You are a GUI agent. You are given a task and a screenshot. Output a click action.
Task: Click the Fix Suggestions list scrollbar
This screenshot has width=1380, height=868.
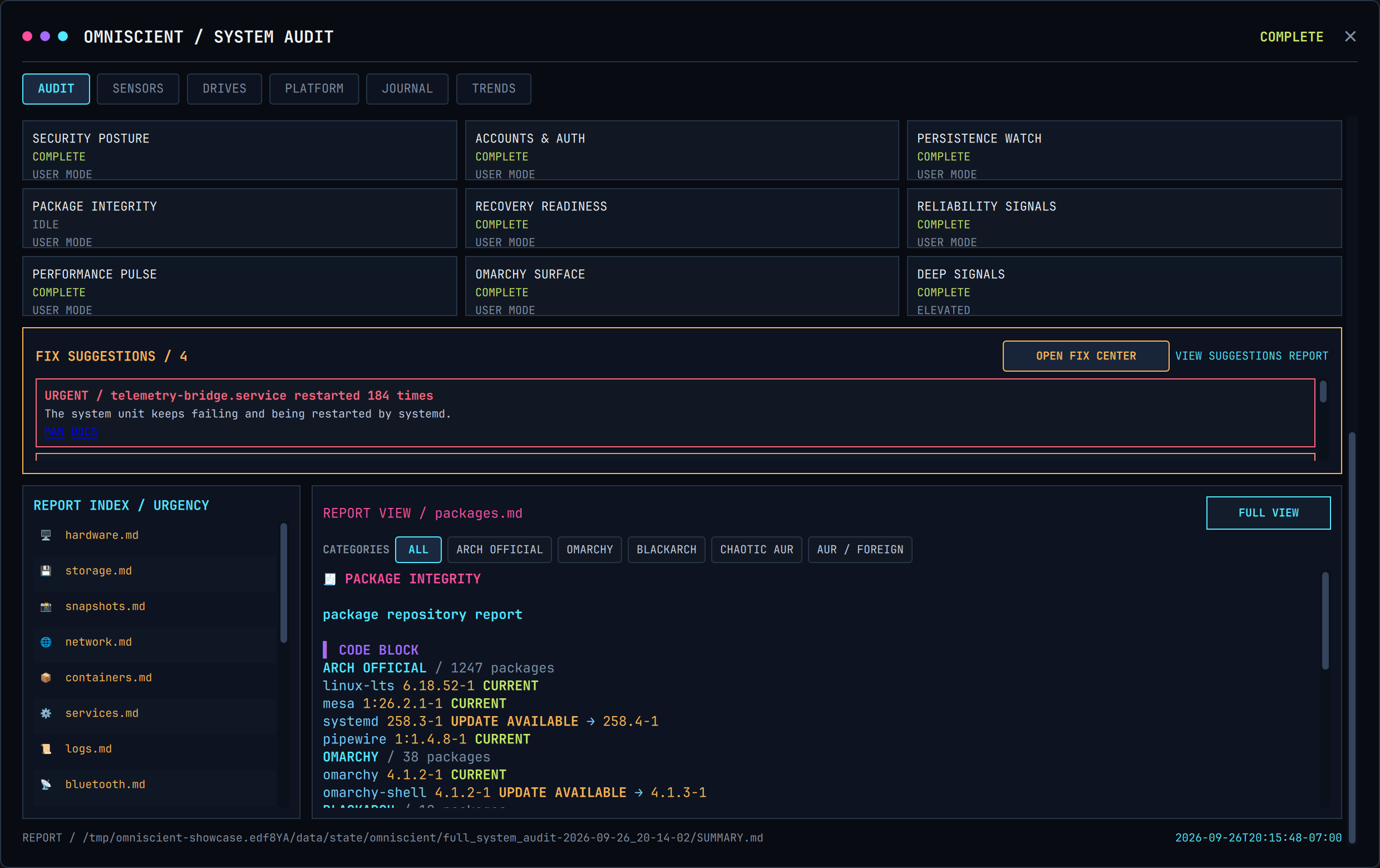[1323, 392]
